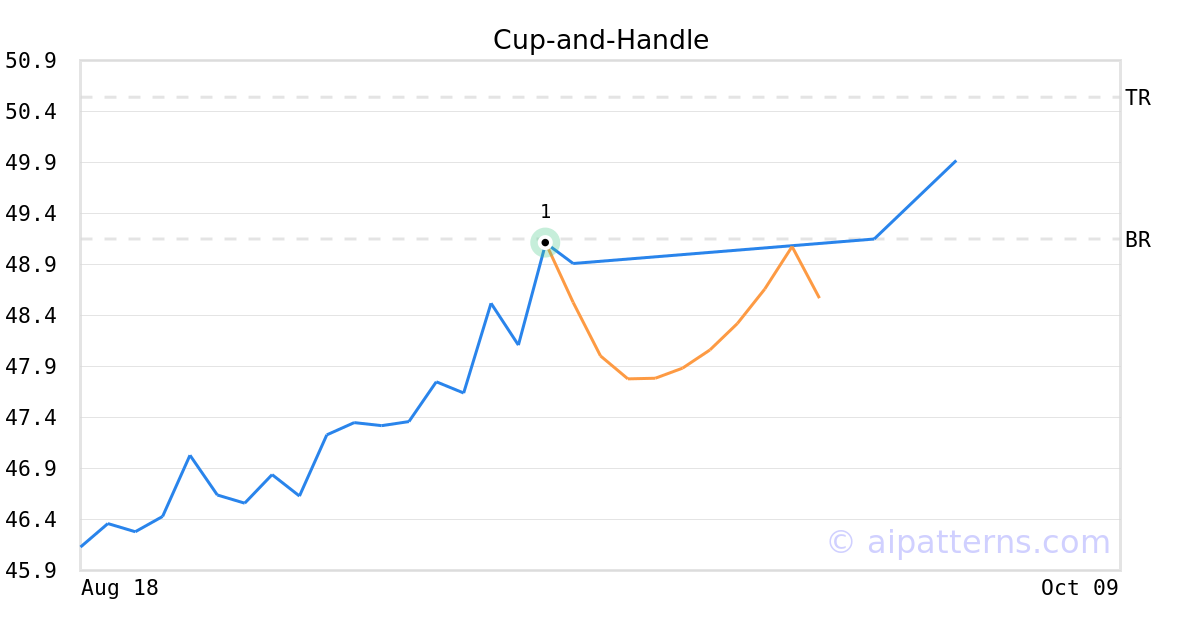Image resolution: width=1200 pixels, height=630 pixels.
Task: Click the "Cup-and-Handle" chart title
Action: click(x=600, y=40)
